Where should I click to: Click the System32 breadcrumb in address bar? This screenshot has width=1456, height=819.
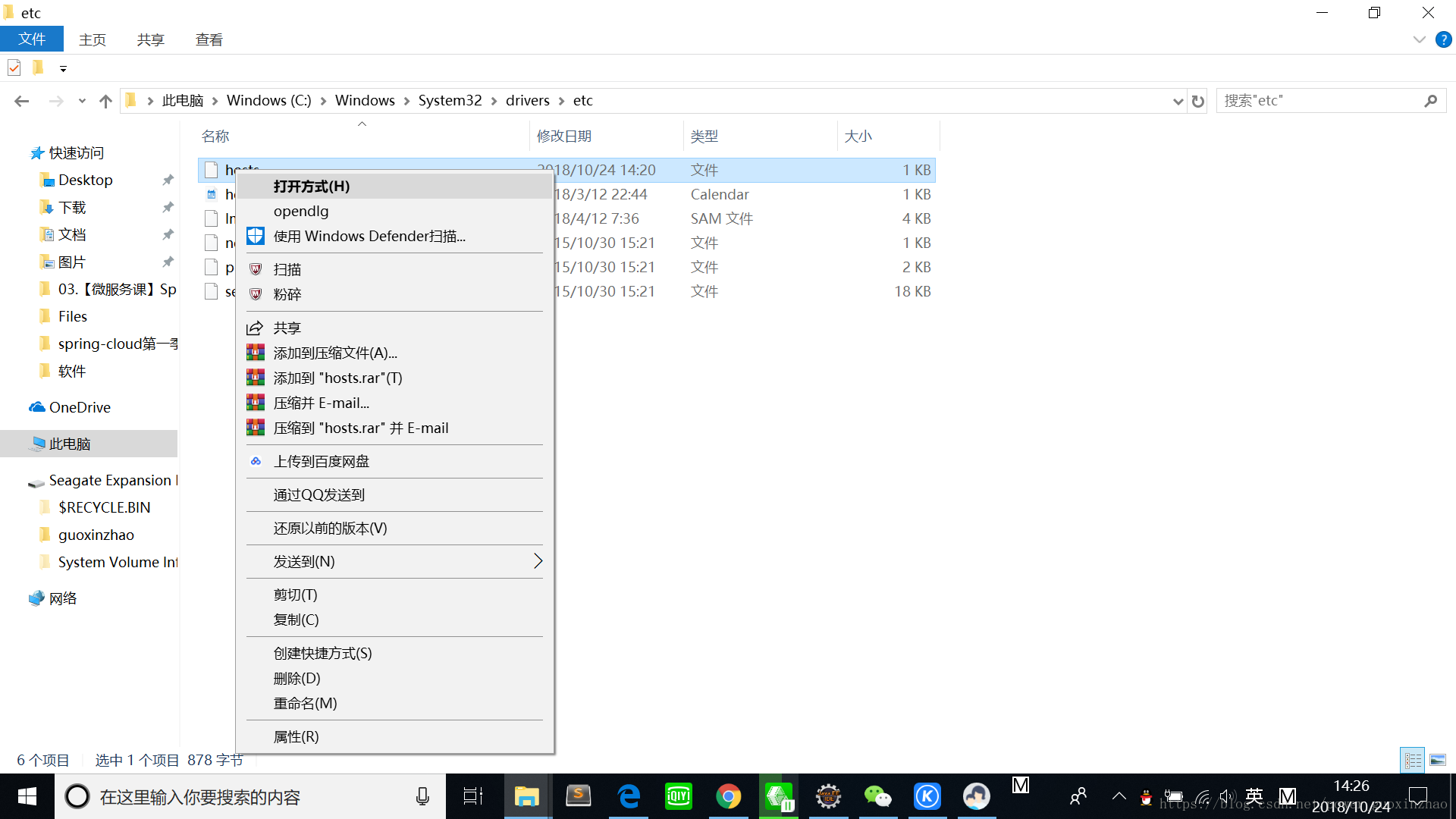[450, 101]
